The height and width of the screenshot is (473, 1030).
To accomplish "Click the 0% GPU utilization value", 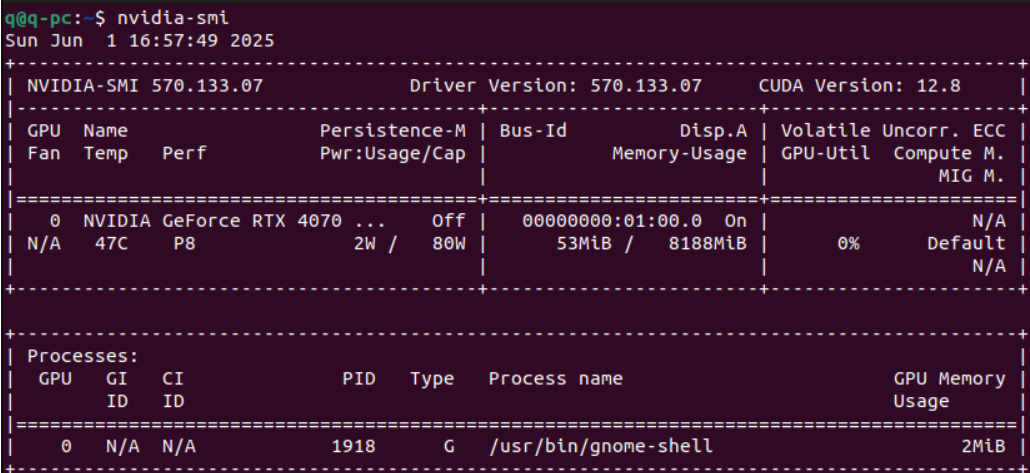I will point(848,243).
